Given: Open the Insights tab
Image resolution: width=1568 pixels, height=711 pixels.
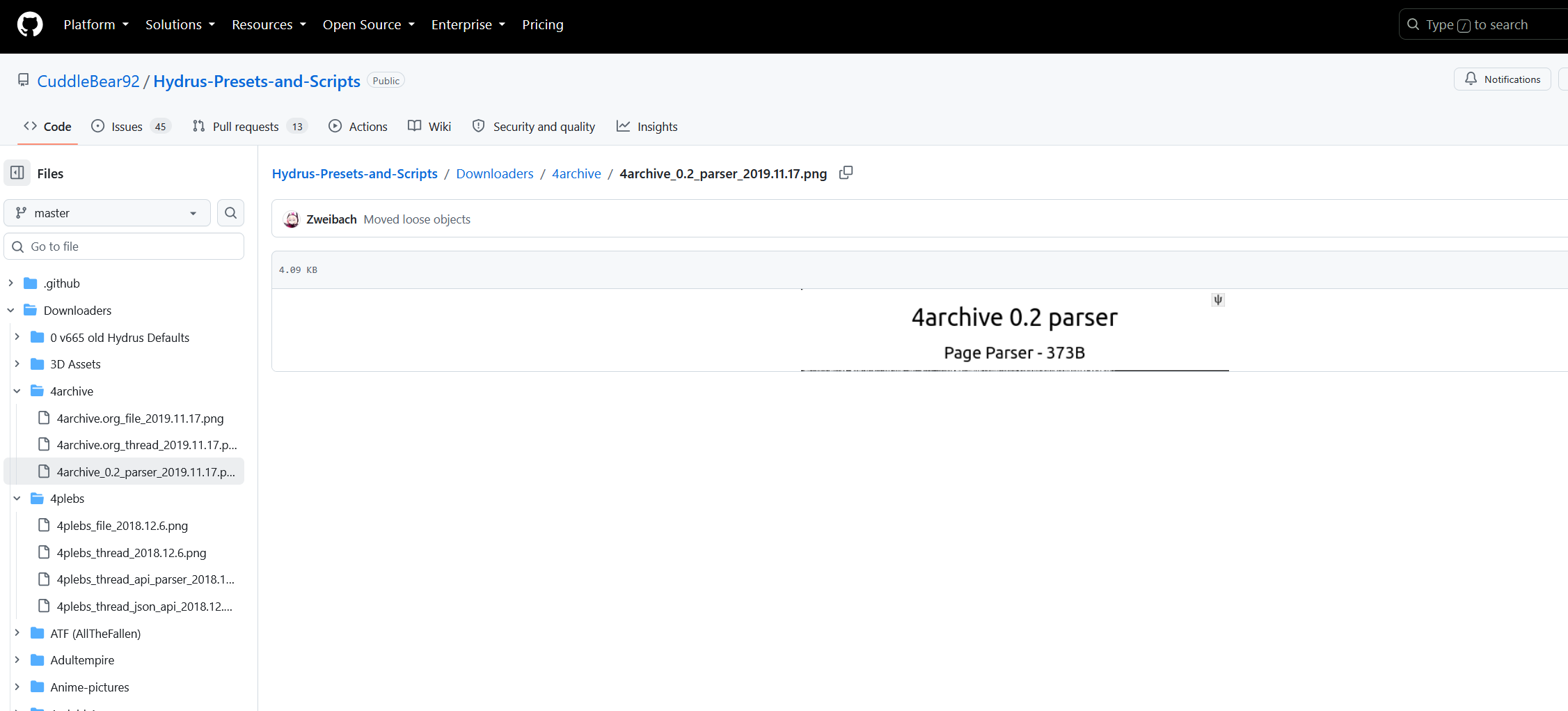Looking at the screenshot, I should tap(647, 126).
